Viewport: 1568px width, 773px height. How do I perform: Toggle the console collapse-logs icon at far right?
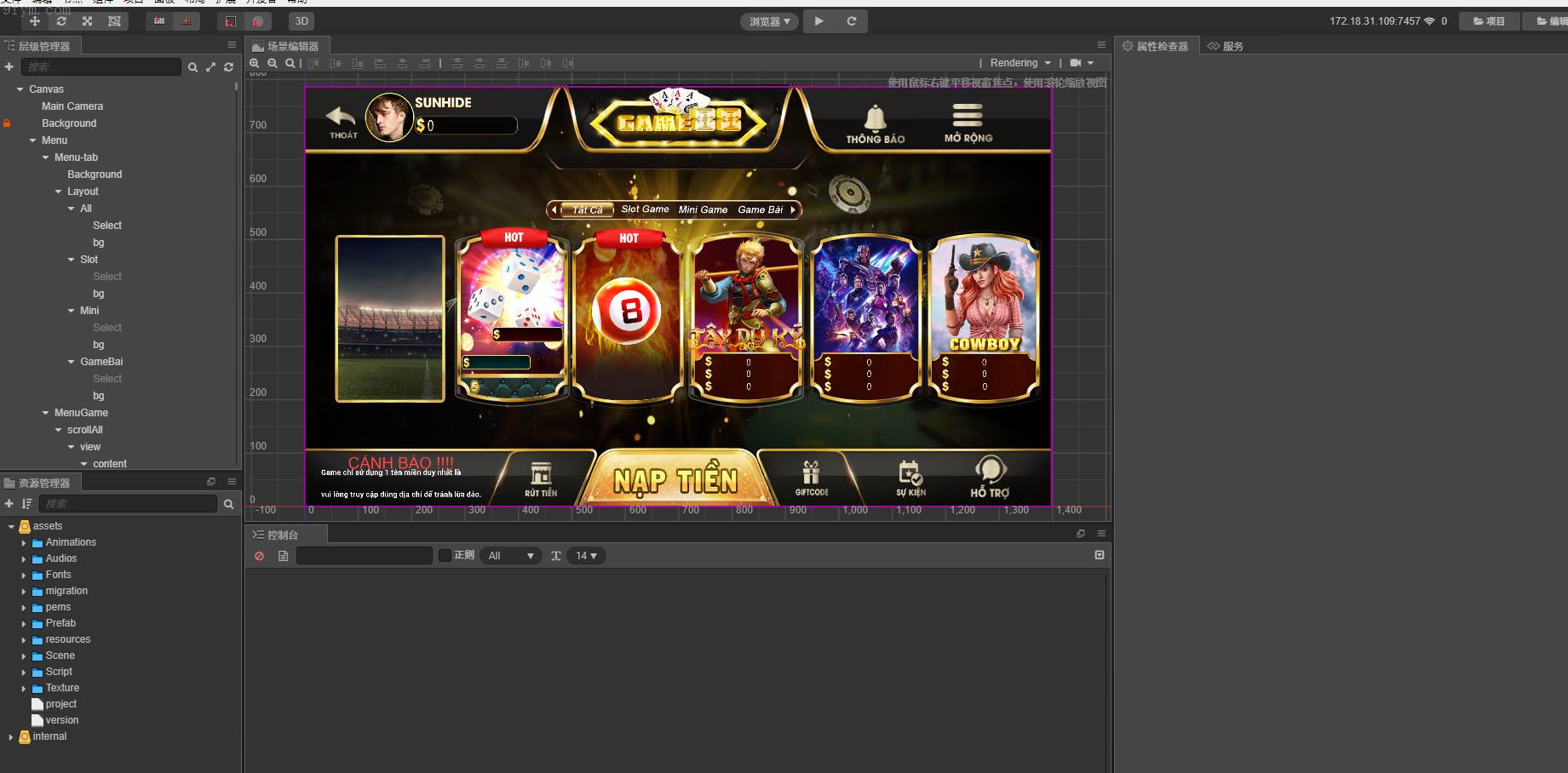(1100, 555)
